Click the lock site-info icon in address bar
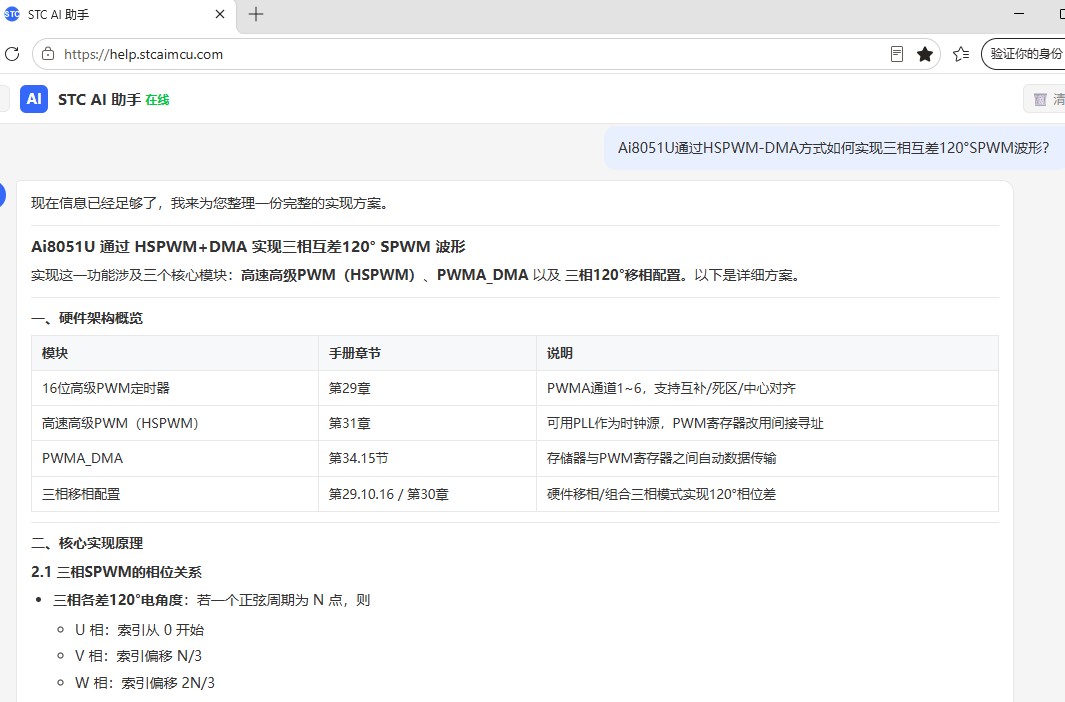The image size is (1065, 702). (48, 54)
